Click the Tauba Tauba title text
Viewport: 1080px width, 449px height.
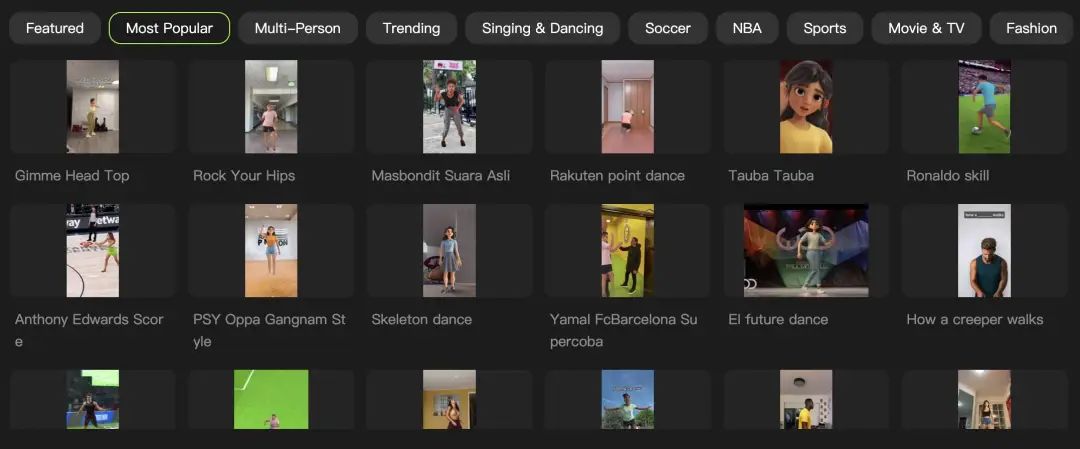771,176
